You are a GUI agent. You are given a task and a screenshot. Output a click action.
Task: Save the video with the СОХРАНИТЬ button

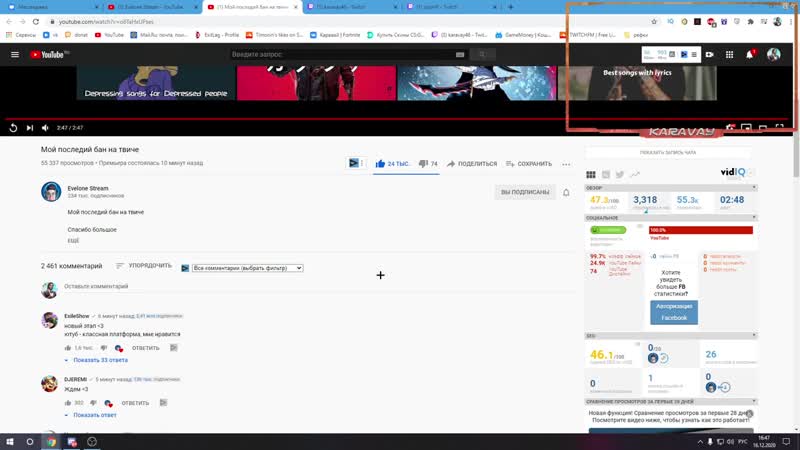click(x=529, y=164)
